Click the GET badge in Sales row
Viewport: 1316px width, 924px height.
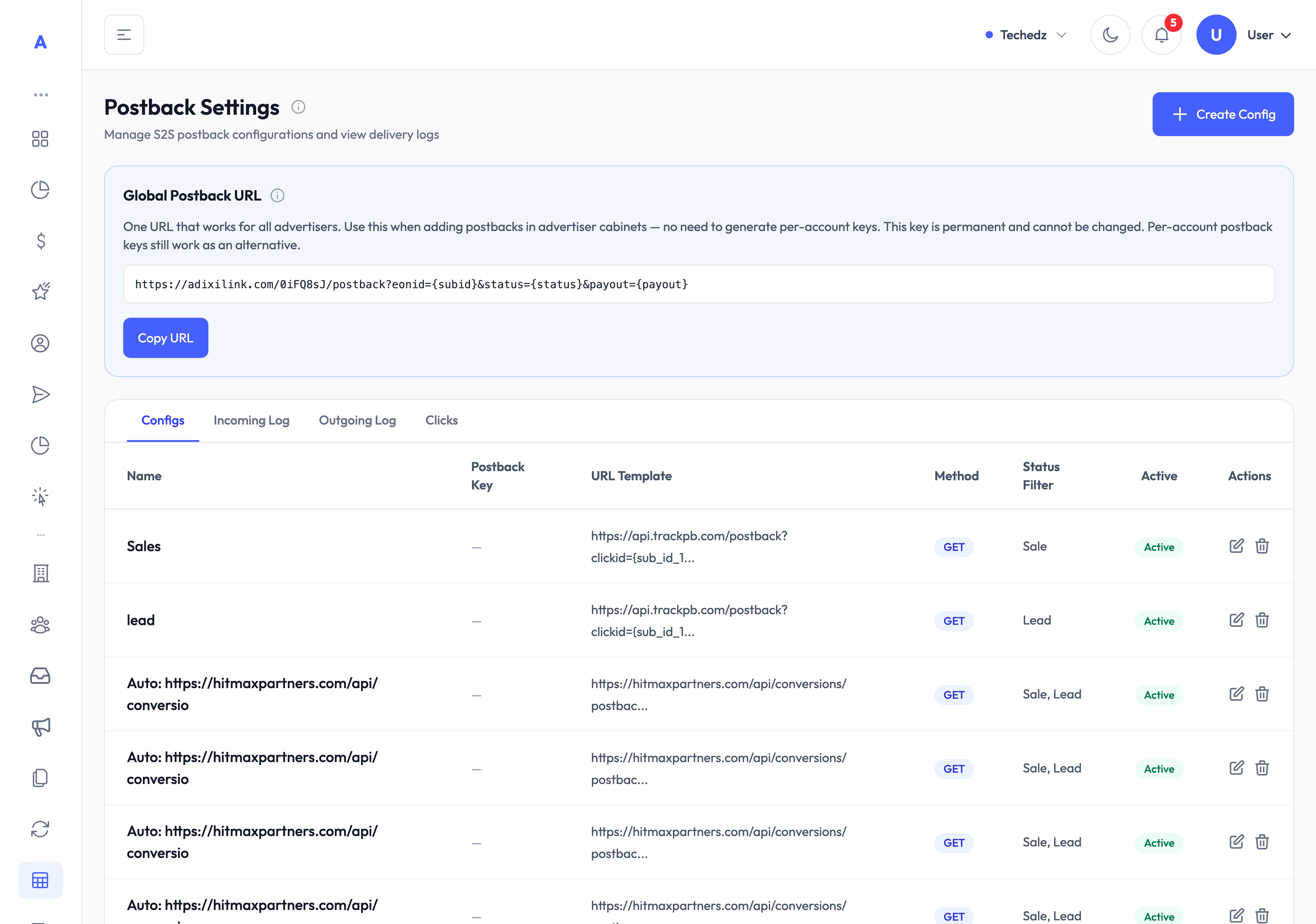tap(954, 547)
